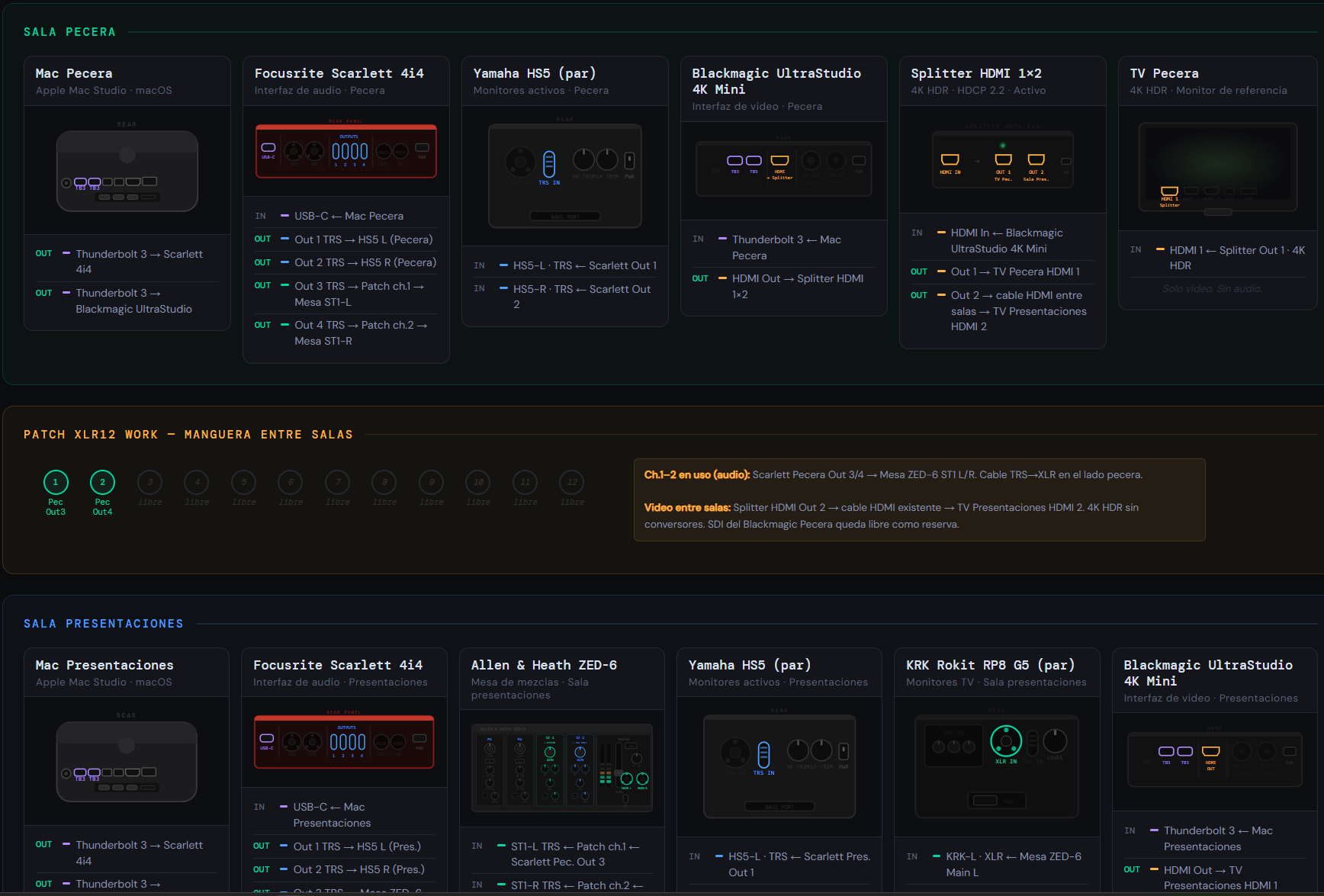Select patch channel 2 Pec Out4
The image size is (1324, 896).
pyautogui.click(x=102, y=482)
